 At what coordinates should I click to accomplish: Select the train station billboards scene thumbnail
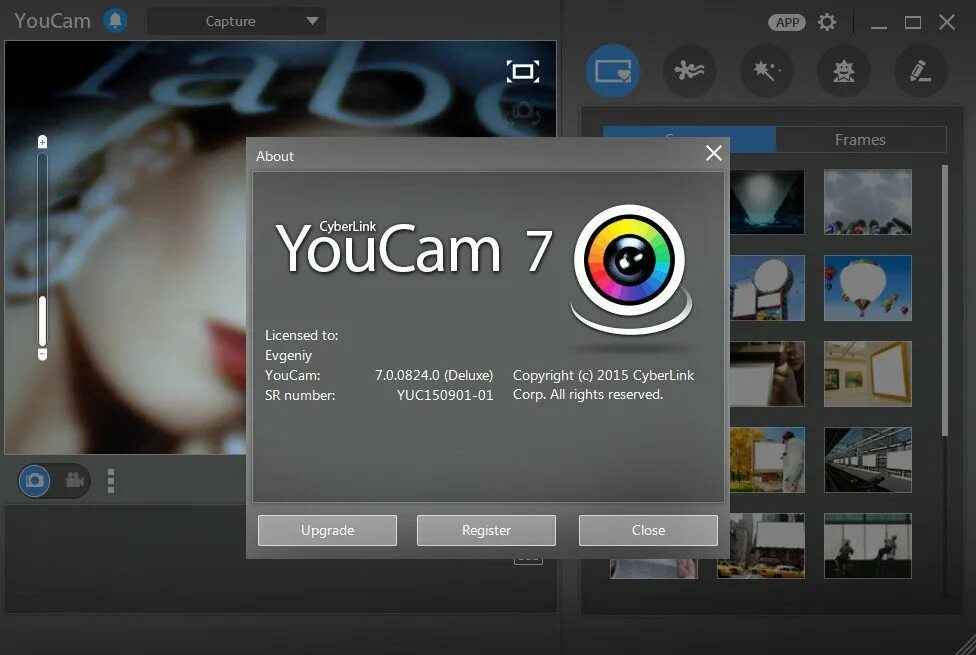[x=868, y=459]
